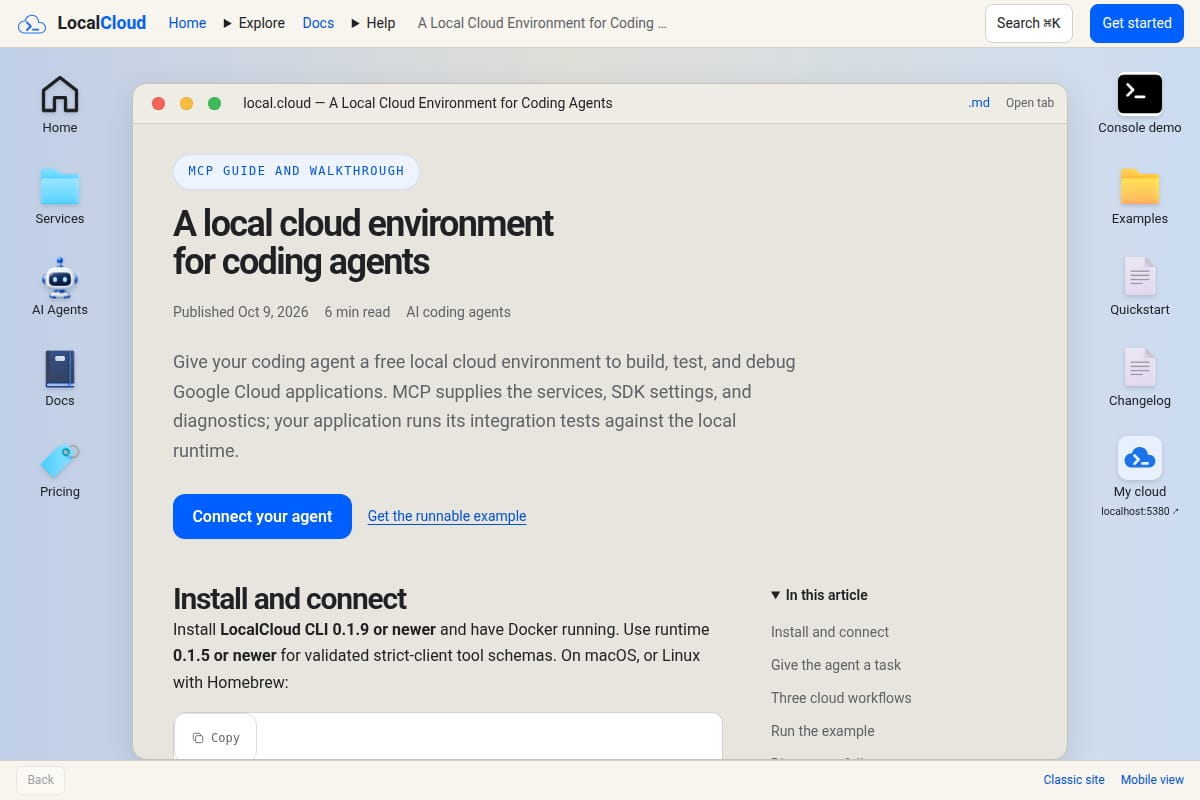Switch to Classic site
This screenshot has height=800, width=1200.
click(x=1074, y=780)
